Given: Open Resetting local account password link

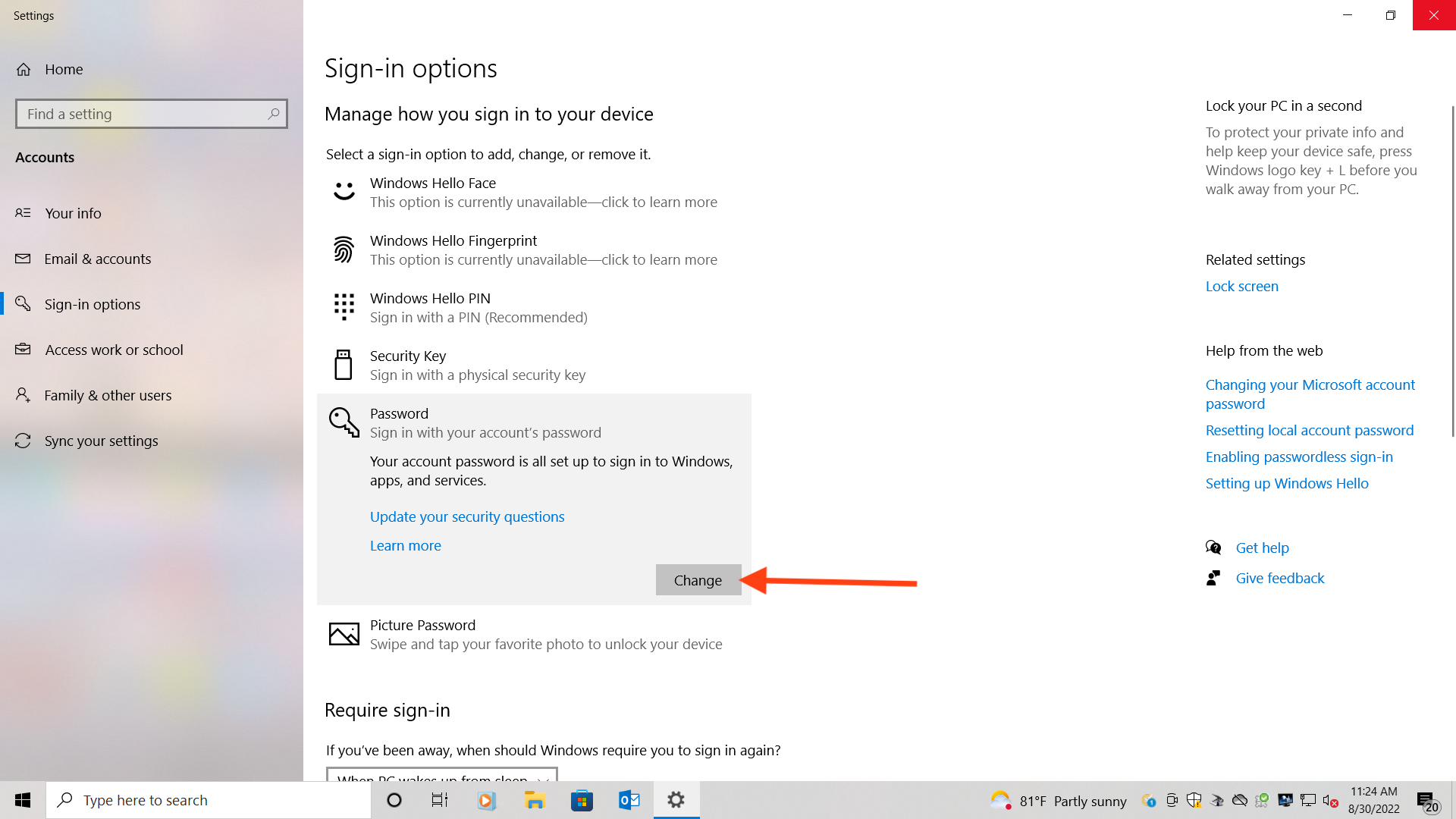Looking at the screenshot, I should (x=1310, y=430).
